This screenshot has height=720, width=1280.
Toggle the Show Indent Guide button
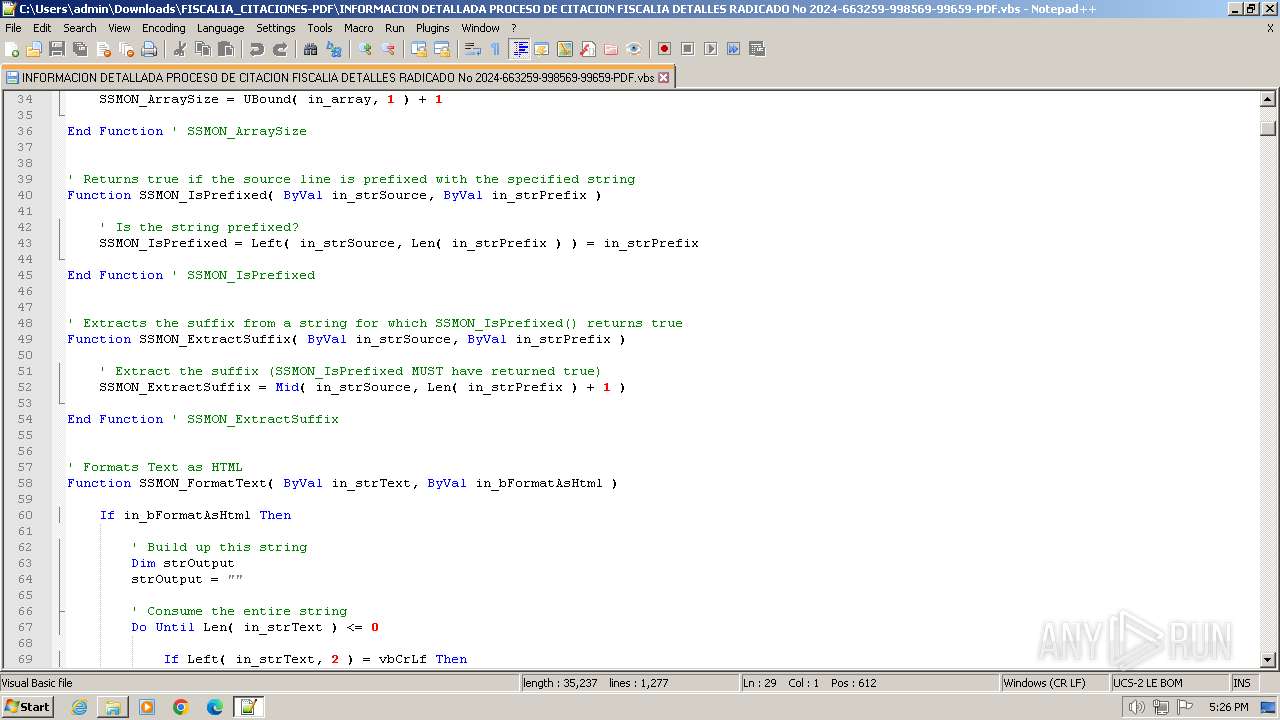519,49
